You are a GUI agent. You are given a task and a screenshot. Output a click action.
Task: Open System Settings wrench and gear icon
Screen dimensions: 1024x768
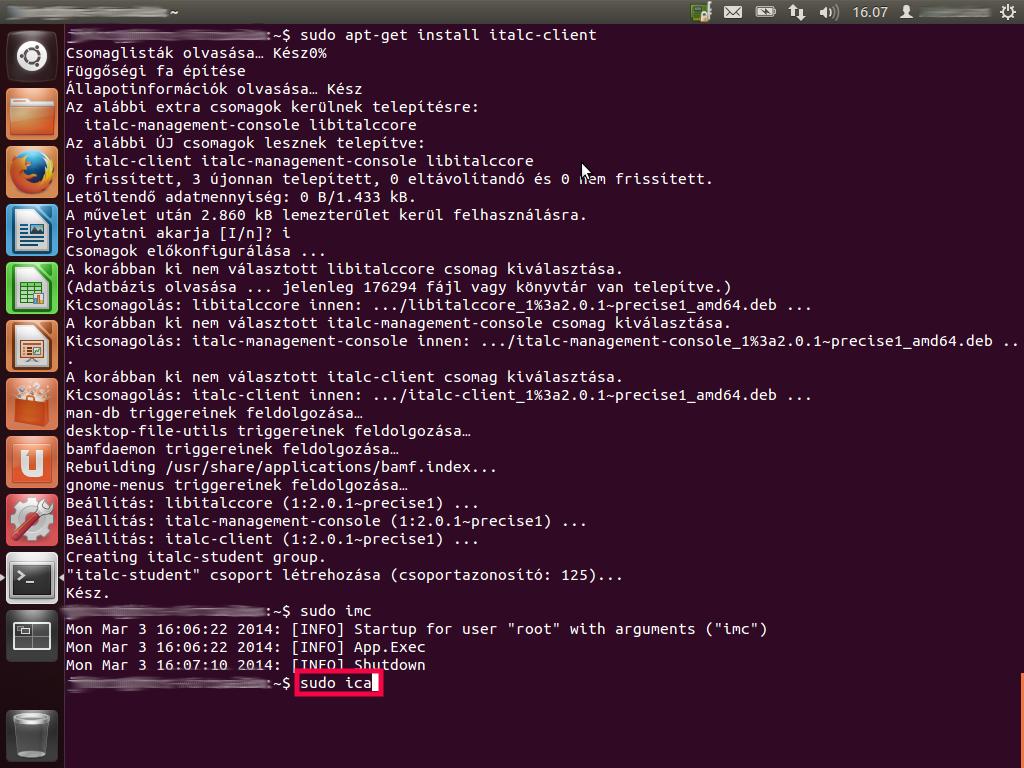tap(31, 520)
